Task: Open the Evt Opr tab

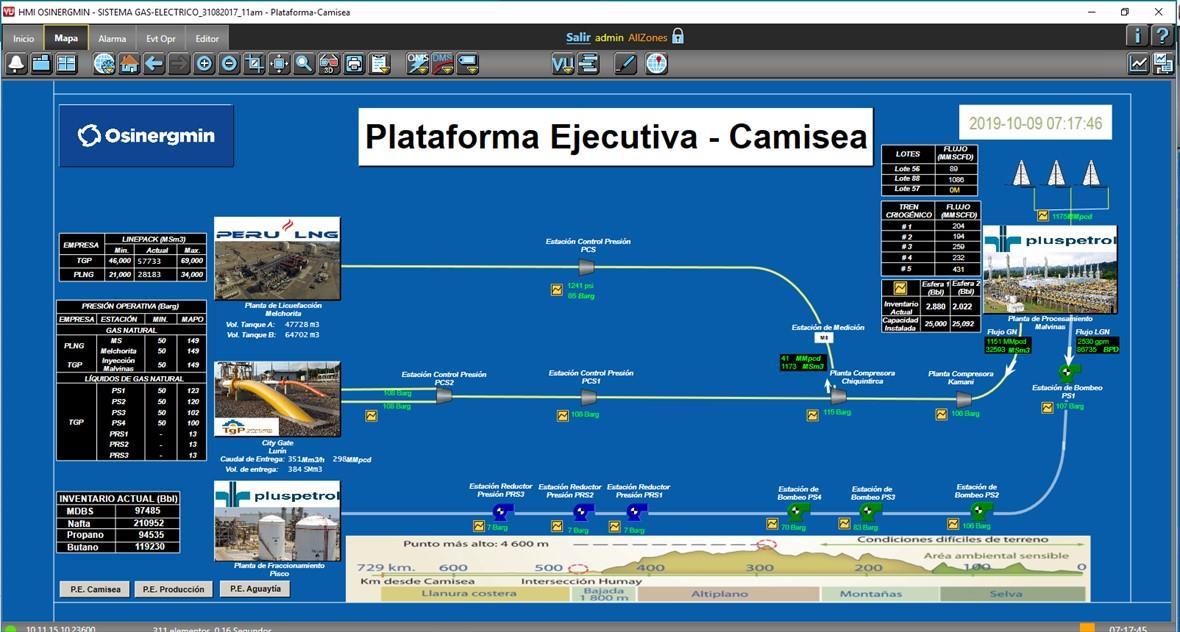Action: click(x=161, y=38)
